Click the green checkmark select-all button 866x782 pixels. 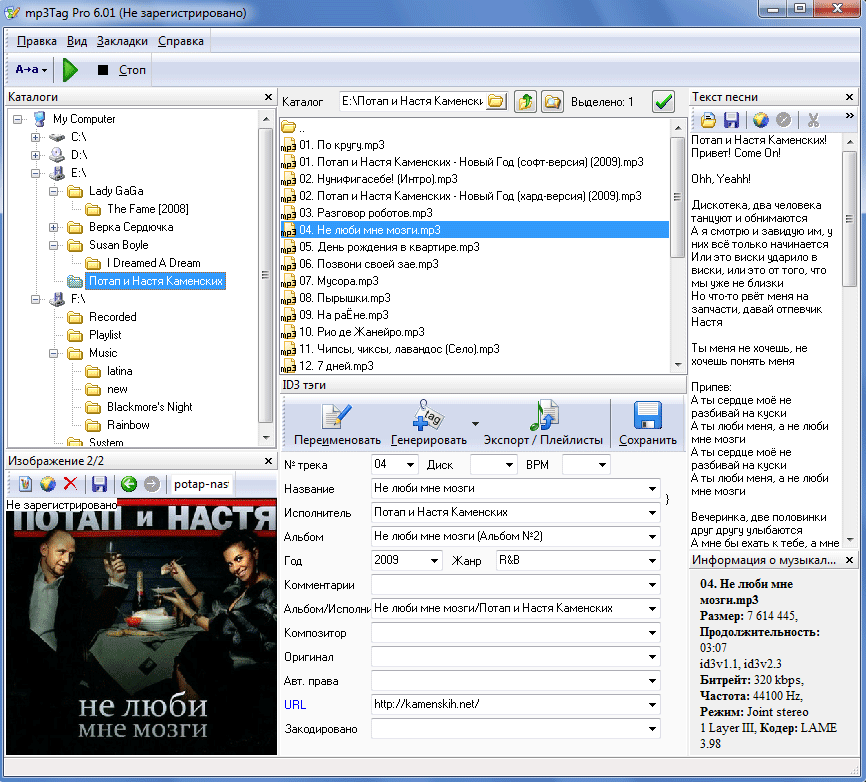coord(663,102)
